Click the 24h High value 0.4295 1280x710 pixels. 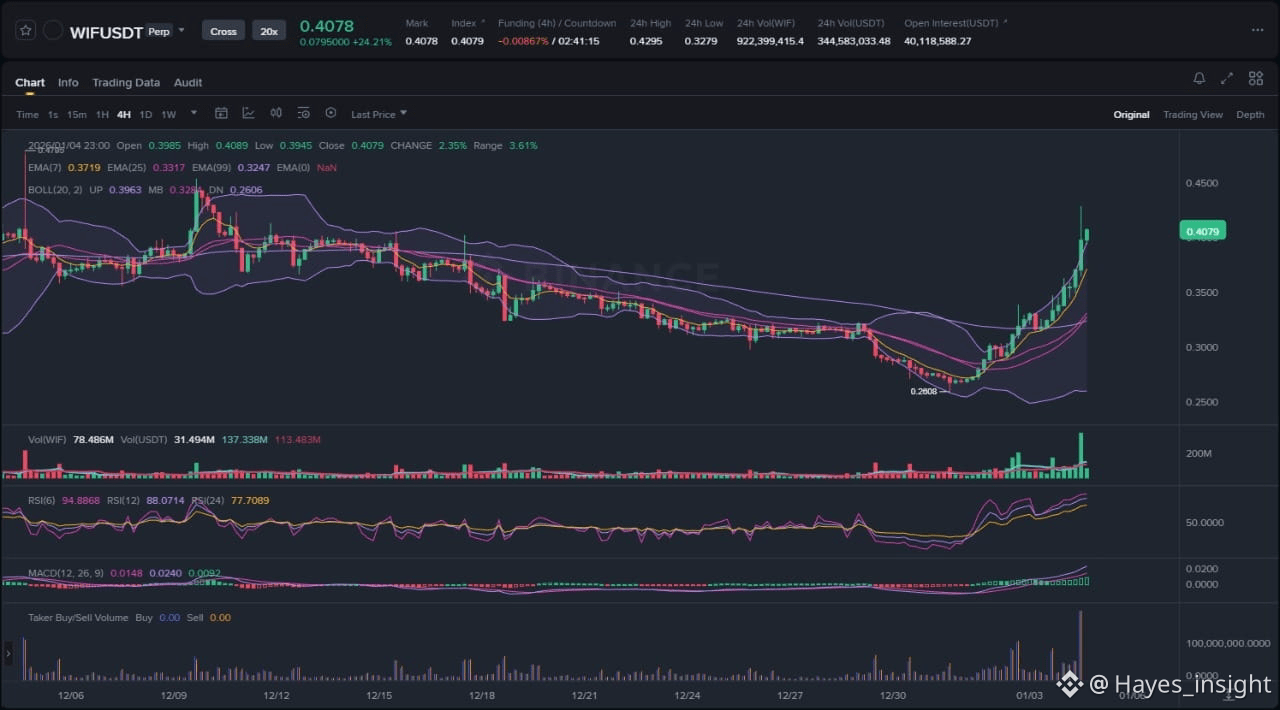(x=645, y=41)
